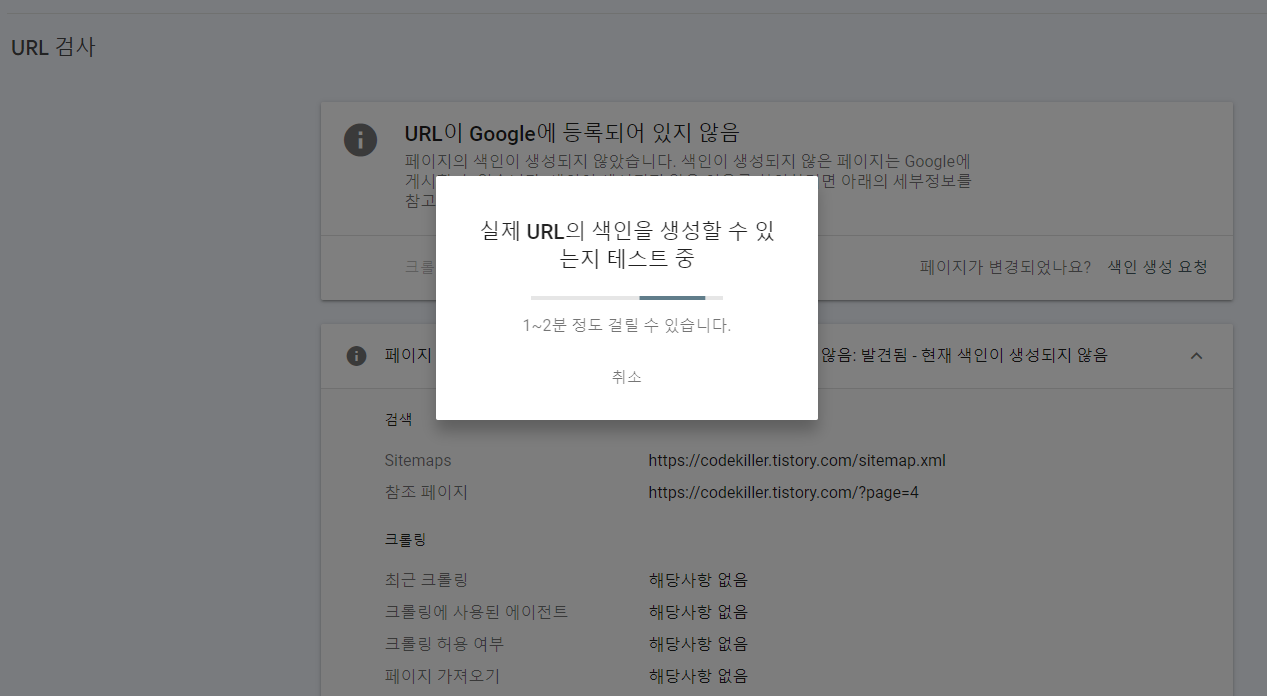Open the sitemap.xml link
This screenshot has height=696, width=1267.
pyautogui.click(x=796, y=460)
